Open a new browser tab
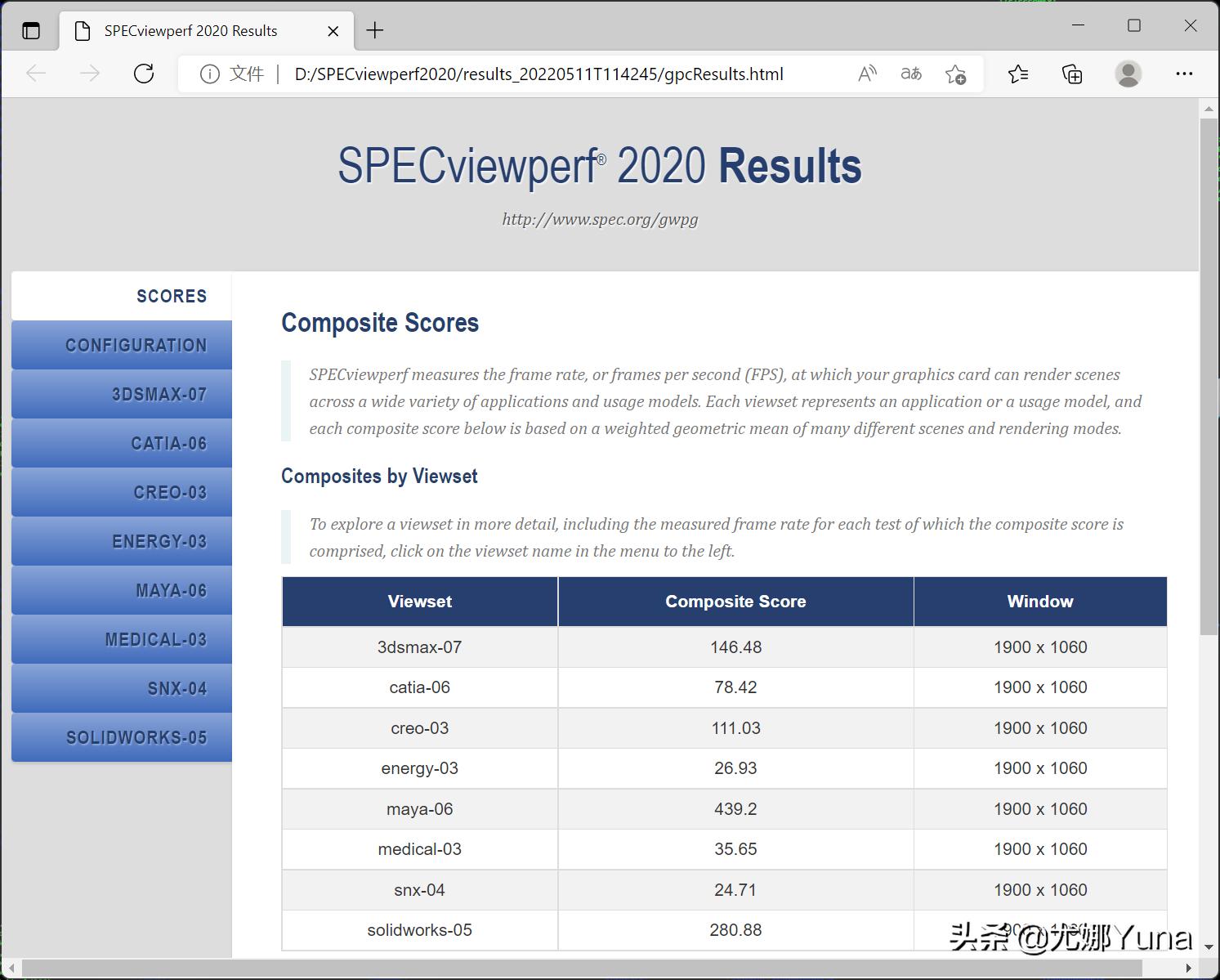 tap(375, 31)
